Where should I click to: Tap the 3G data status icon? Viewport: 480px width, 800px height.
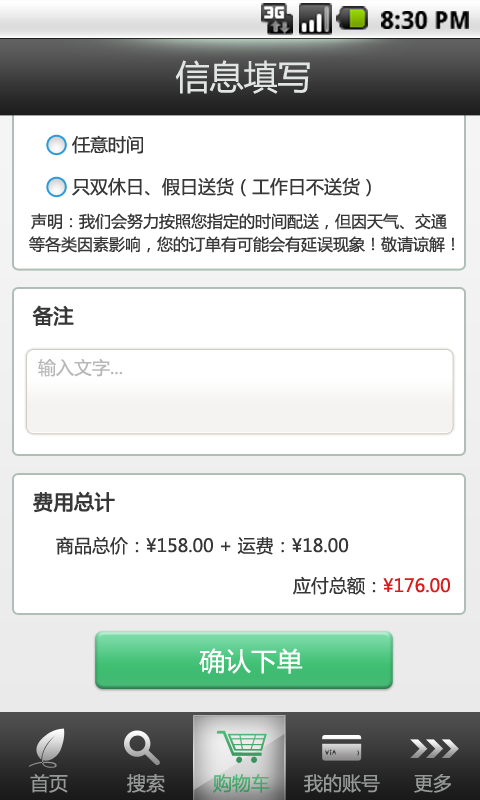click(277, 19)
